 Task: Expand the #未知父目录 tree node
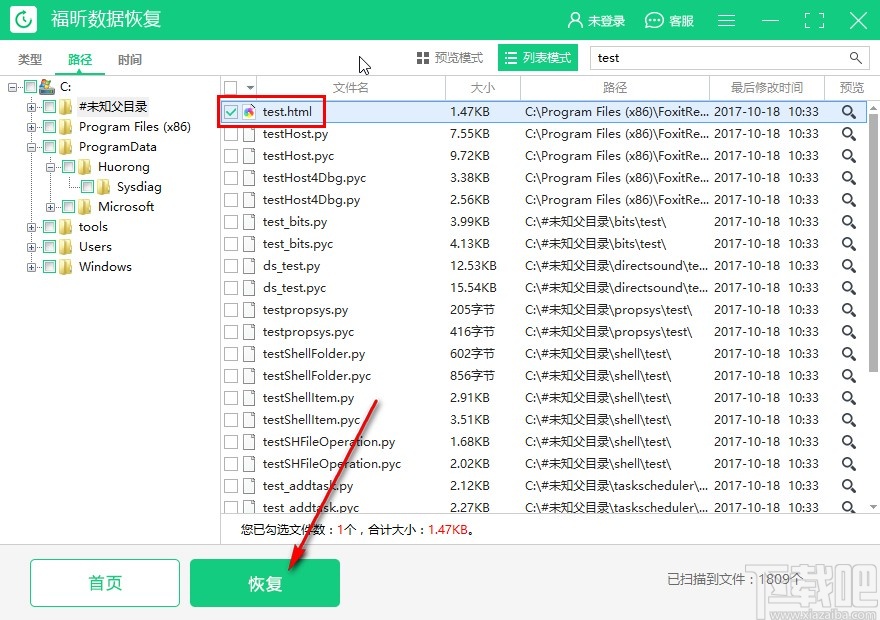point(31,107)
